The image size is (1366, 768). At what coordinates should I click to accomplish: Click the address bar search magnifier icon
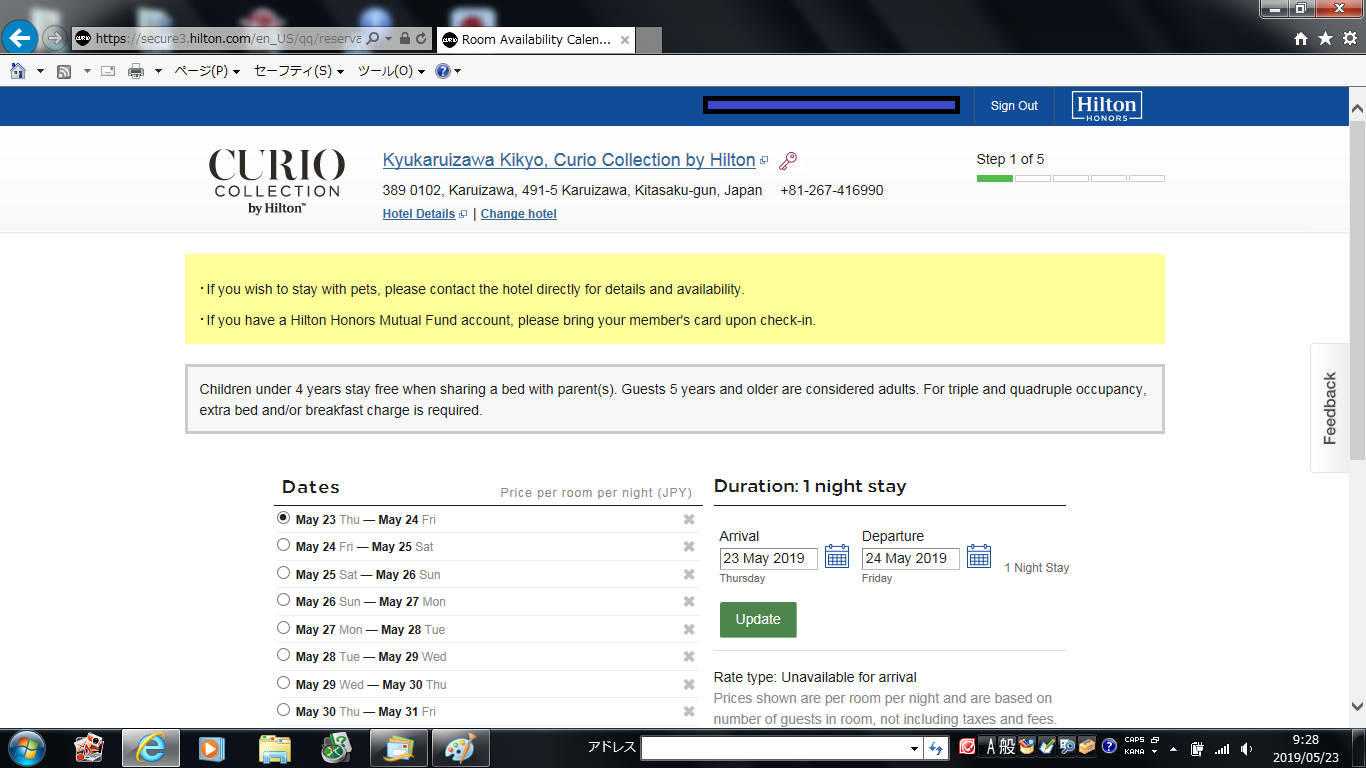pos(372,39)
